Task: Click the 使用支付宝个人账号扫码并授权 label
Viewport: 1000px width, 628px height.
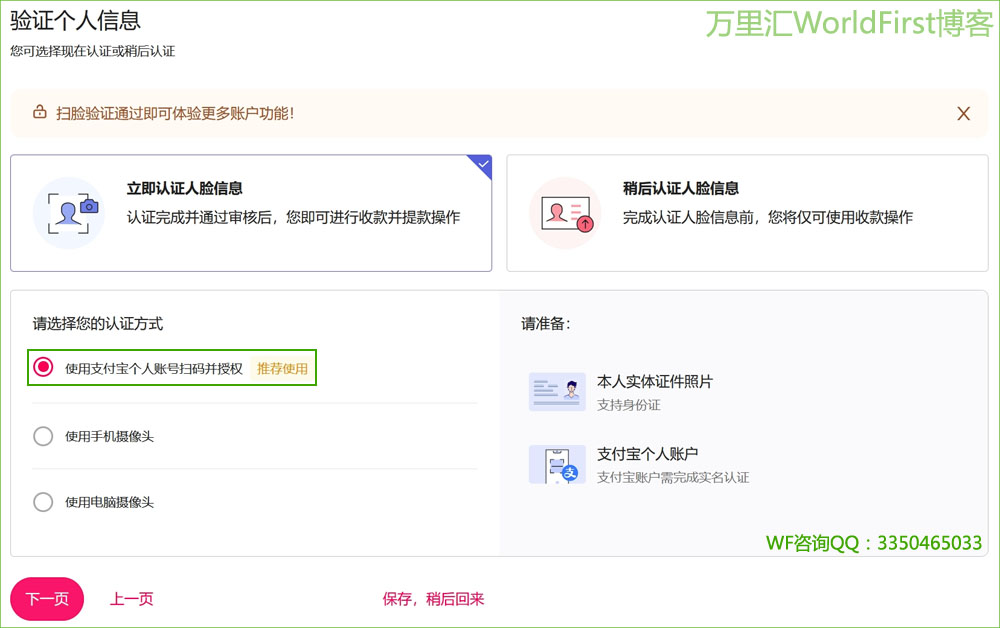Action: 154,369
